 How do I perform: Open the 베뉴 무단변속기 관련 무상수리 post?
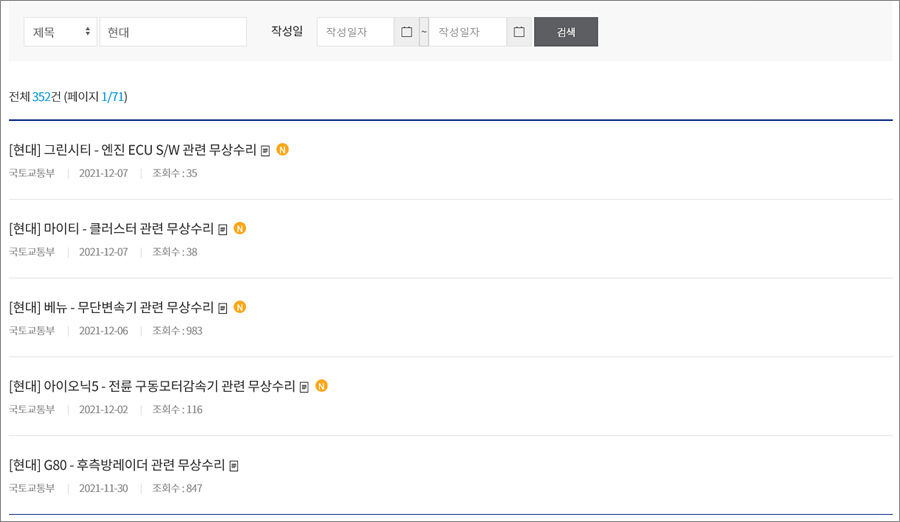pyautogui.click(x=111, y=307)
